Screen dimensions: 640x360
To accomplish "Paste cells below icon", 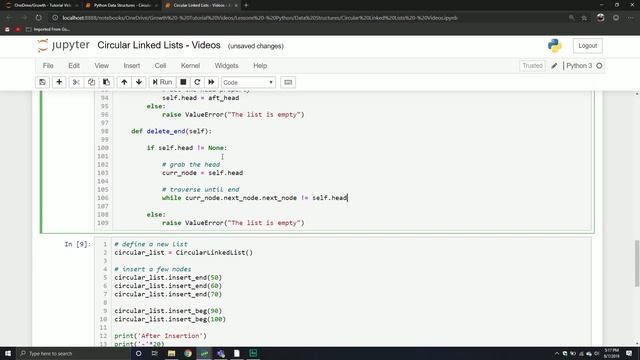I will pyautogui.click(x=106, y=82).
